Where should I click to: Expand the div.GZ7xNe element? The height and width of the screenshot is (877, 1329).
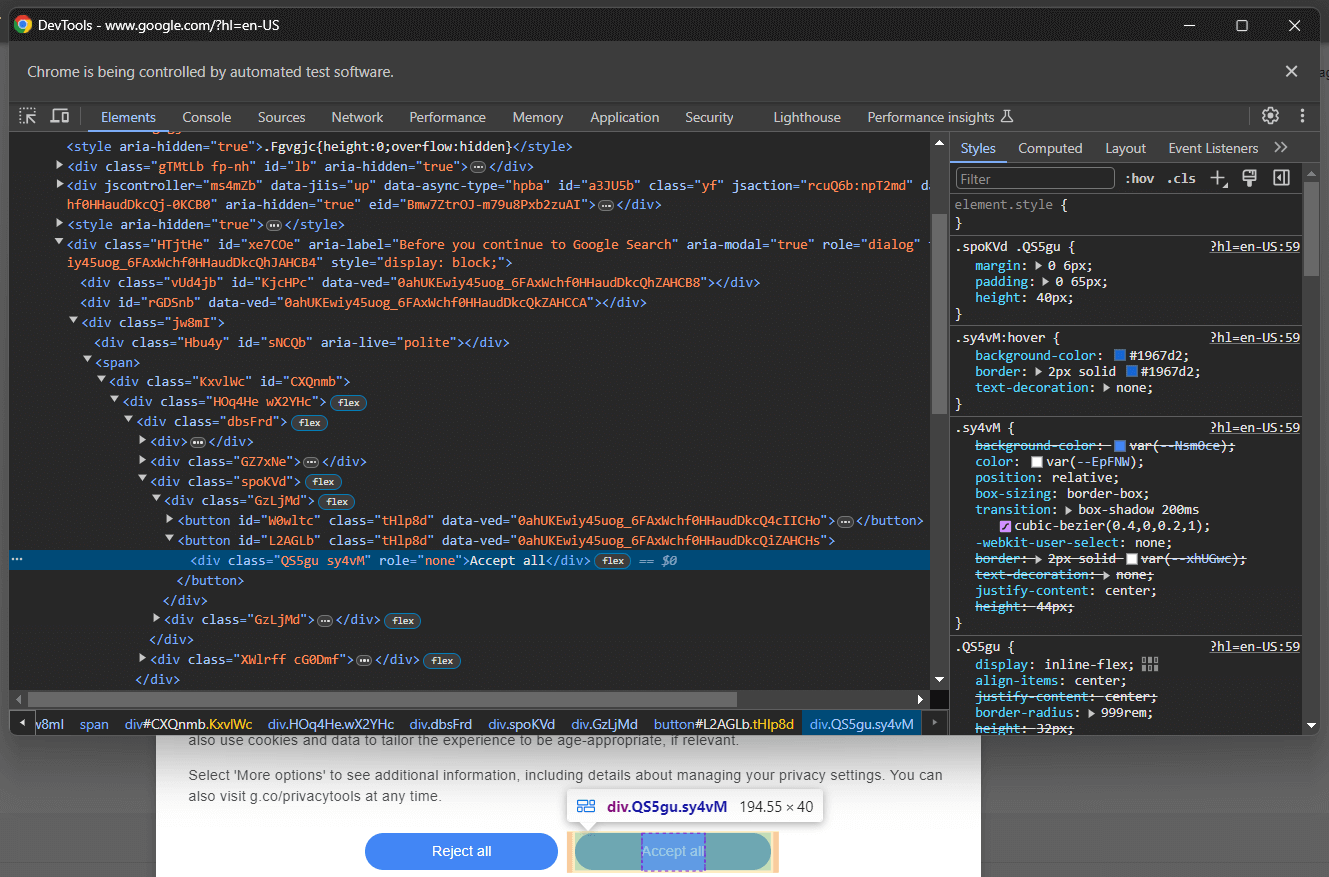[141, 461]
